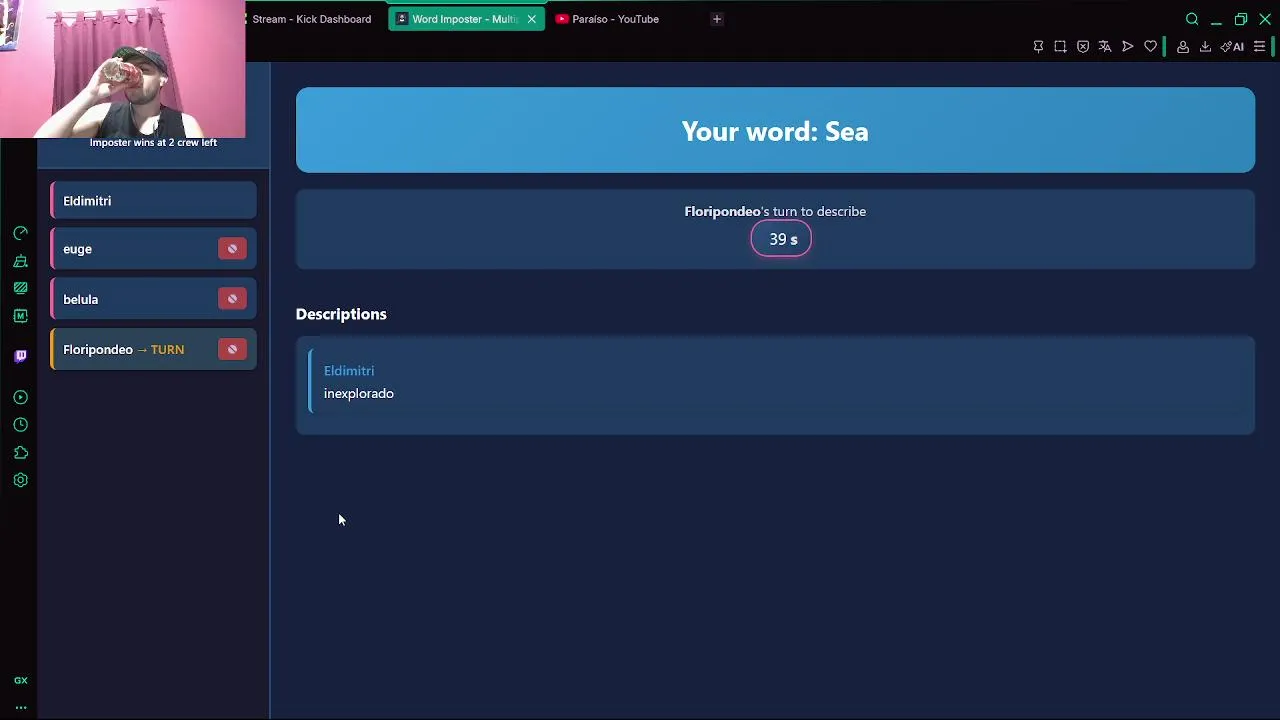The width and height of the screenshot is (1280, 720).
Task: Click the 'inexplorado' description text
Action: tap(359, 393)
